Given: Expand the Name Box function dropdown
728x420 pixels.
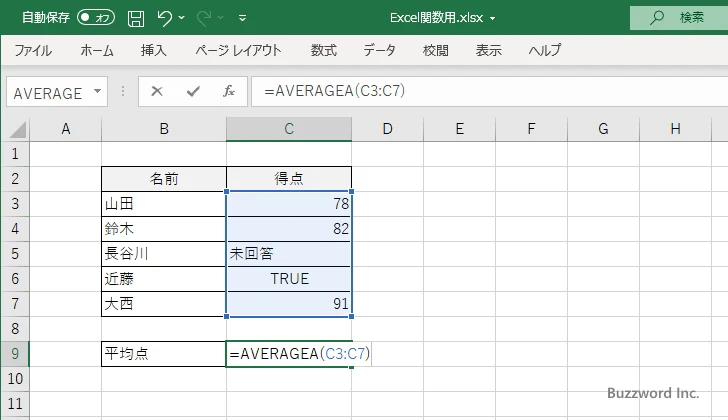Looking at the screenshot, I should point(98,91).
